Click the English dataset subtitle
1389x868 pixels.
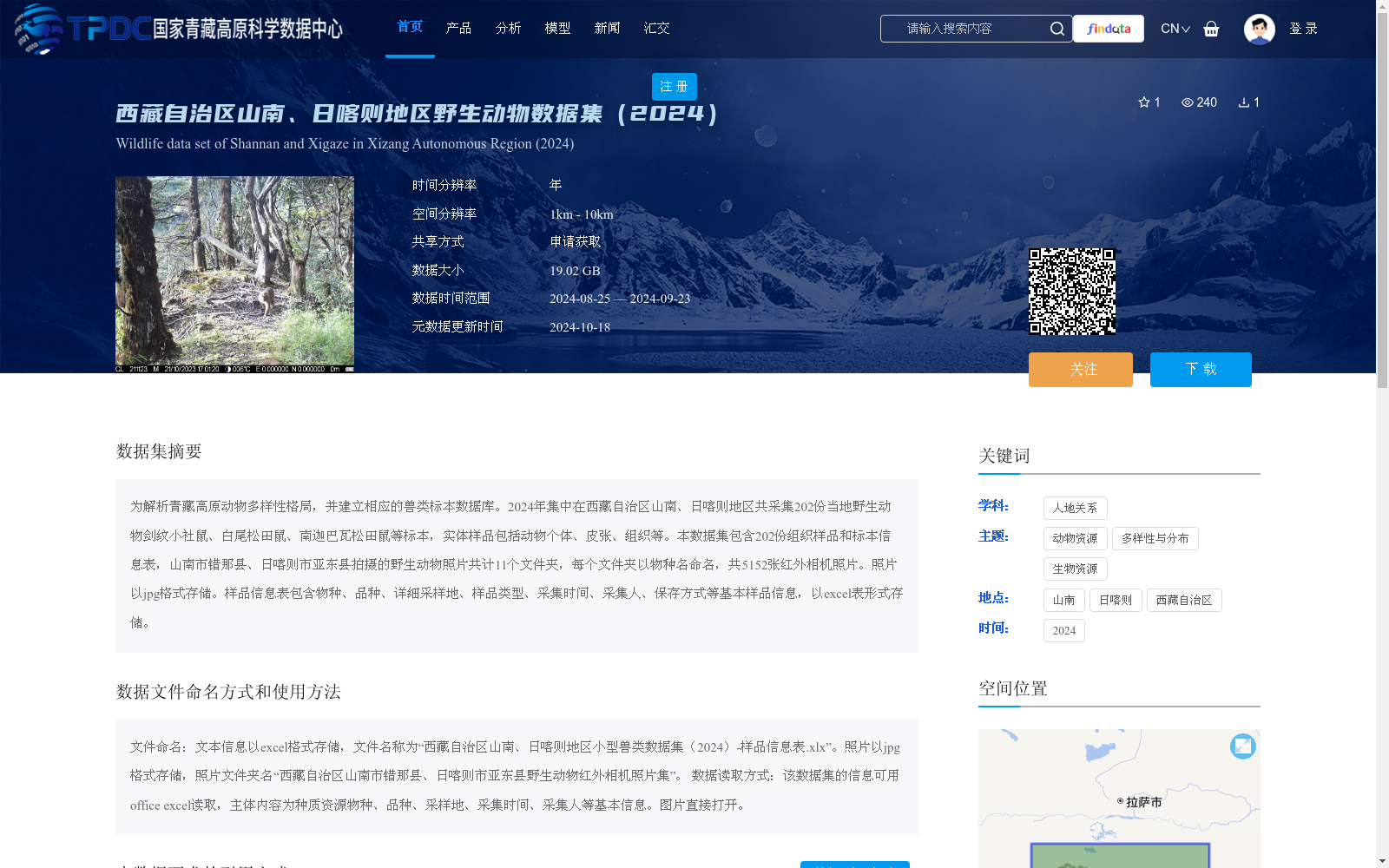coord(345,144)
